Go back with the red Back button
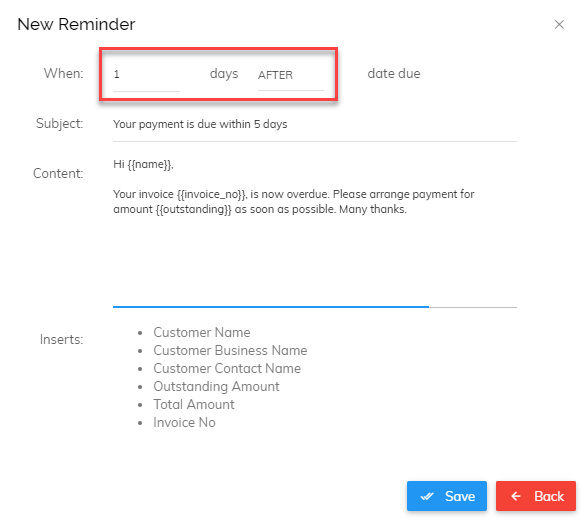 (x=536, y=496)
